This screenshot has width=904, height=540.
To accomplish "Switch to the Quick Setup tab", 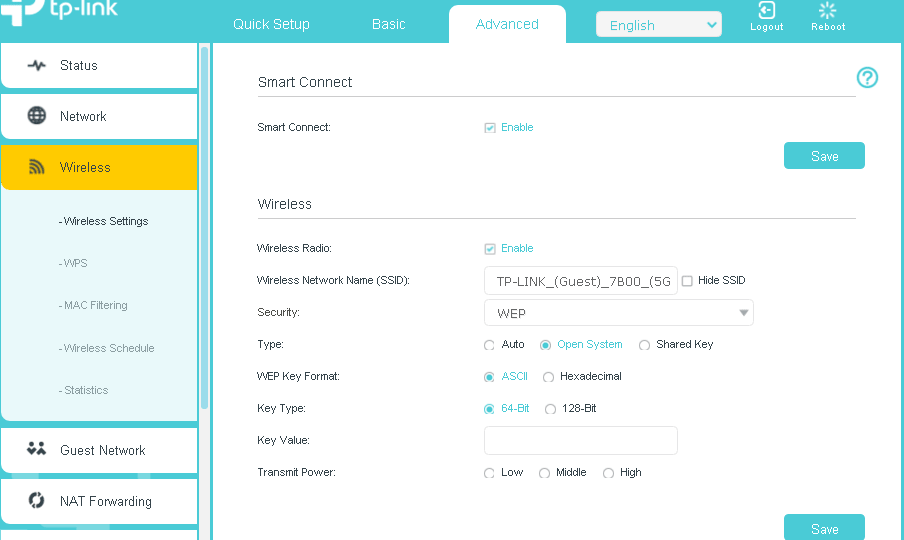I will click(271, 24).
